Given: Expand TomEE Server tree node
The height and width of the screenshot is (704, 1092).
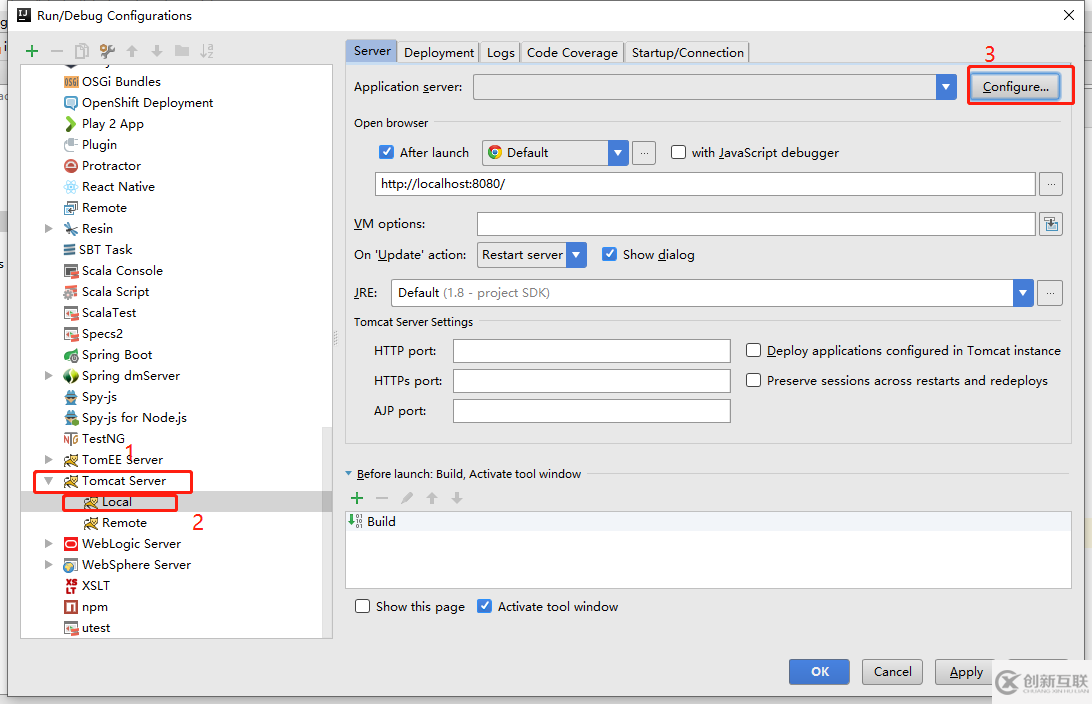Looking at the screenshot, I should click(49, 460).
